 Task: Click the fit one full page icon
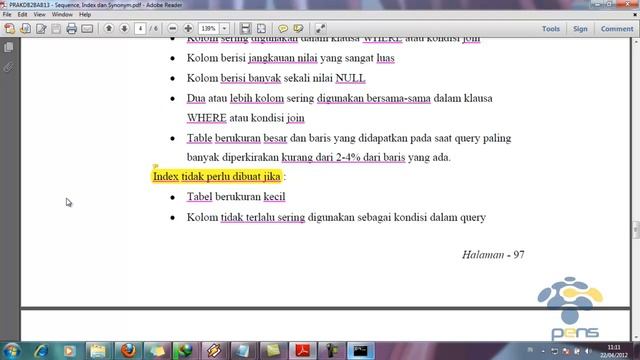click(x=261, y=29)
